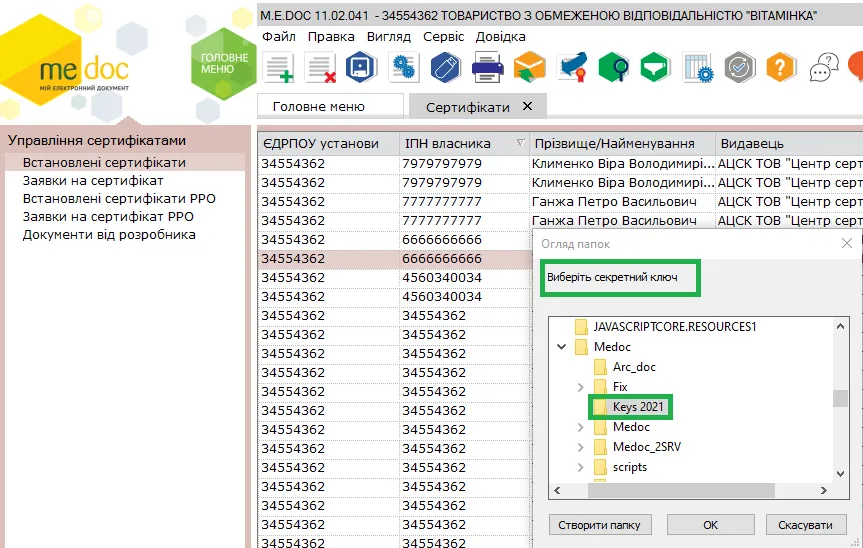Click the folder tree scroll-up arrow

pyautogui.click(x=840, y=326)
